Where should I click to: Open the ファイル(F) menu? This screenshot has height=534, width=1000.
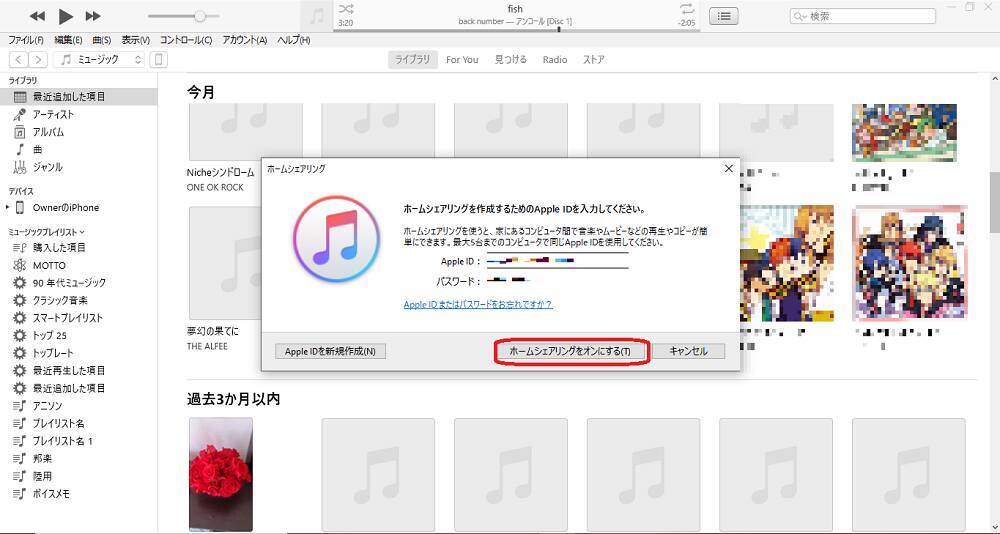coord(26,40)
